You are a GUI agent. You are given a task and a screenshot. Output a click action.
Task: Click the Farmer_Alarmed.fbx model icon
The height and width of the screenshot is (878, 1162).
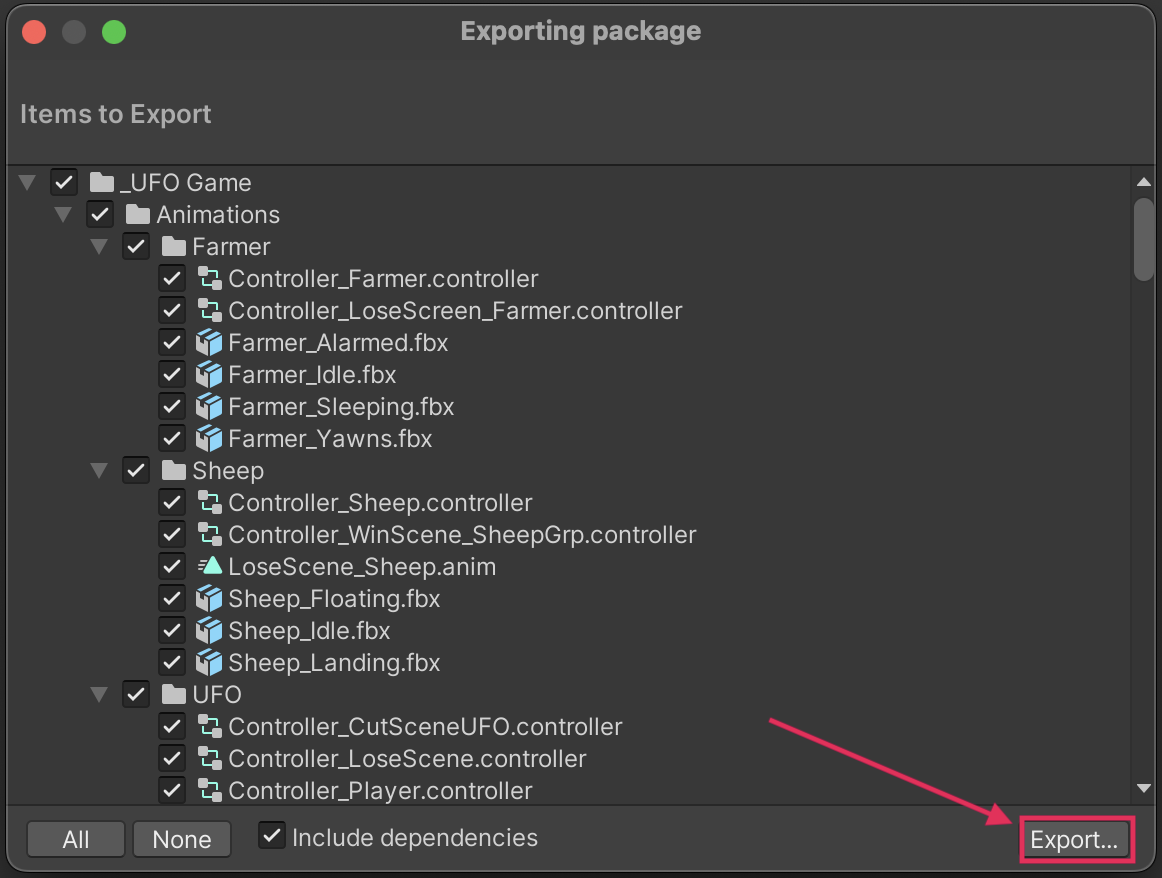[x=209, y=343]
